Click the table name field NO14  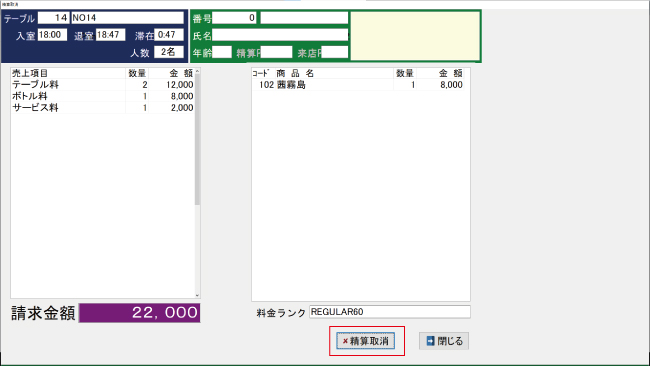coord(127,18)
